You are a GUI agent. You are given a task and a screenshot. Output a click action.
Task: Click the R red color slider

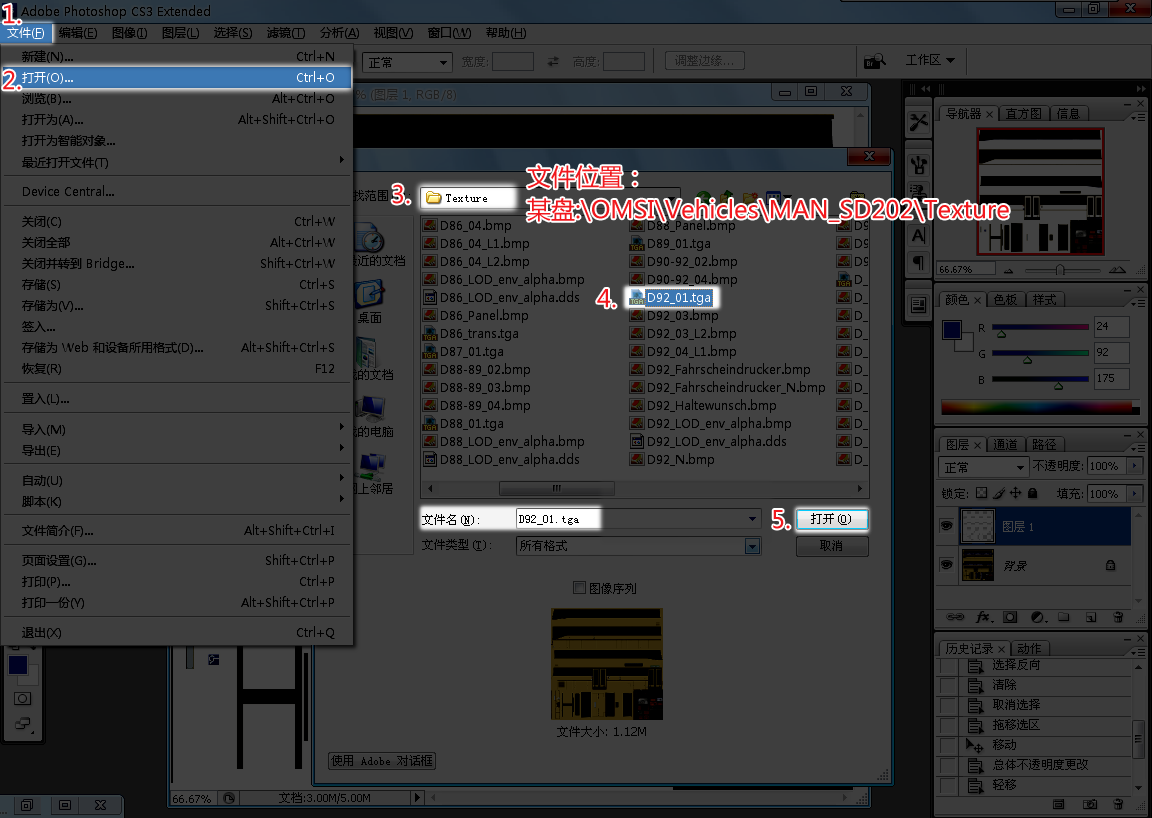pos(1040,327)
